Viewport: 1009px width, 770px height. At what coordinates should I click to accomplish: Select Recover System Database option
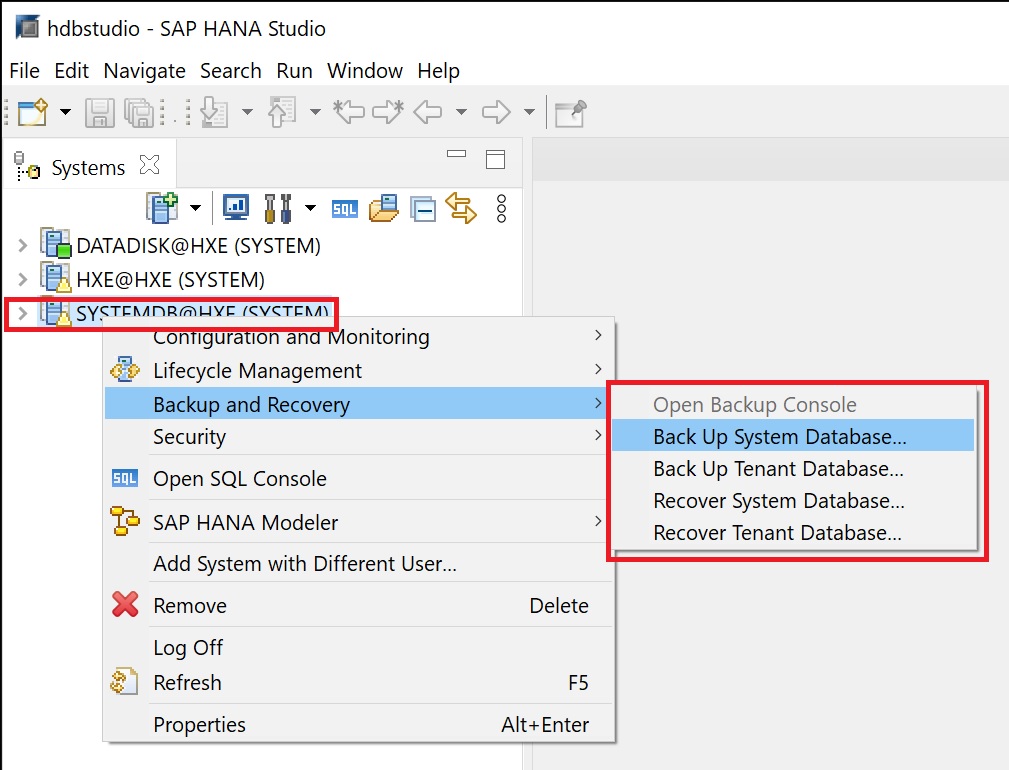tap(793, 500)
